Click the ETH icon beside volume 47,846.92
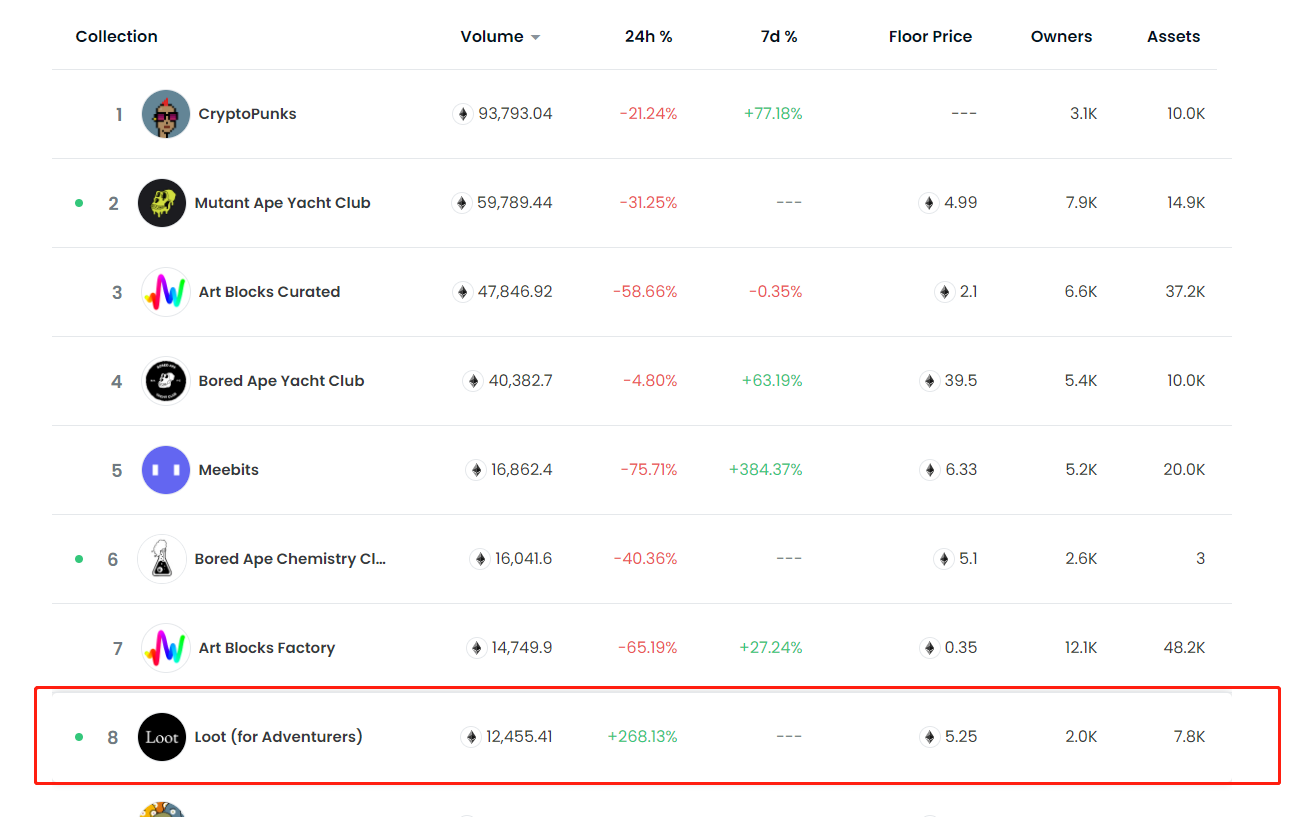Screen dimensions: 1311x817 pyautogui.click(x=462, y=292)
